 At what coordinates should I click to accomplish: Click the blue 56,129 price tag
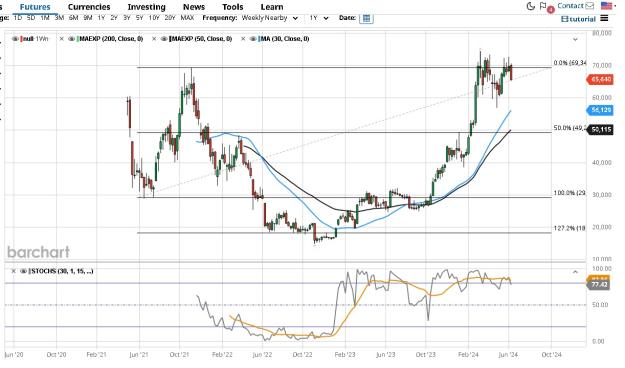click(600, 110)
